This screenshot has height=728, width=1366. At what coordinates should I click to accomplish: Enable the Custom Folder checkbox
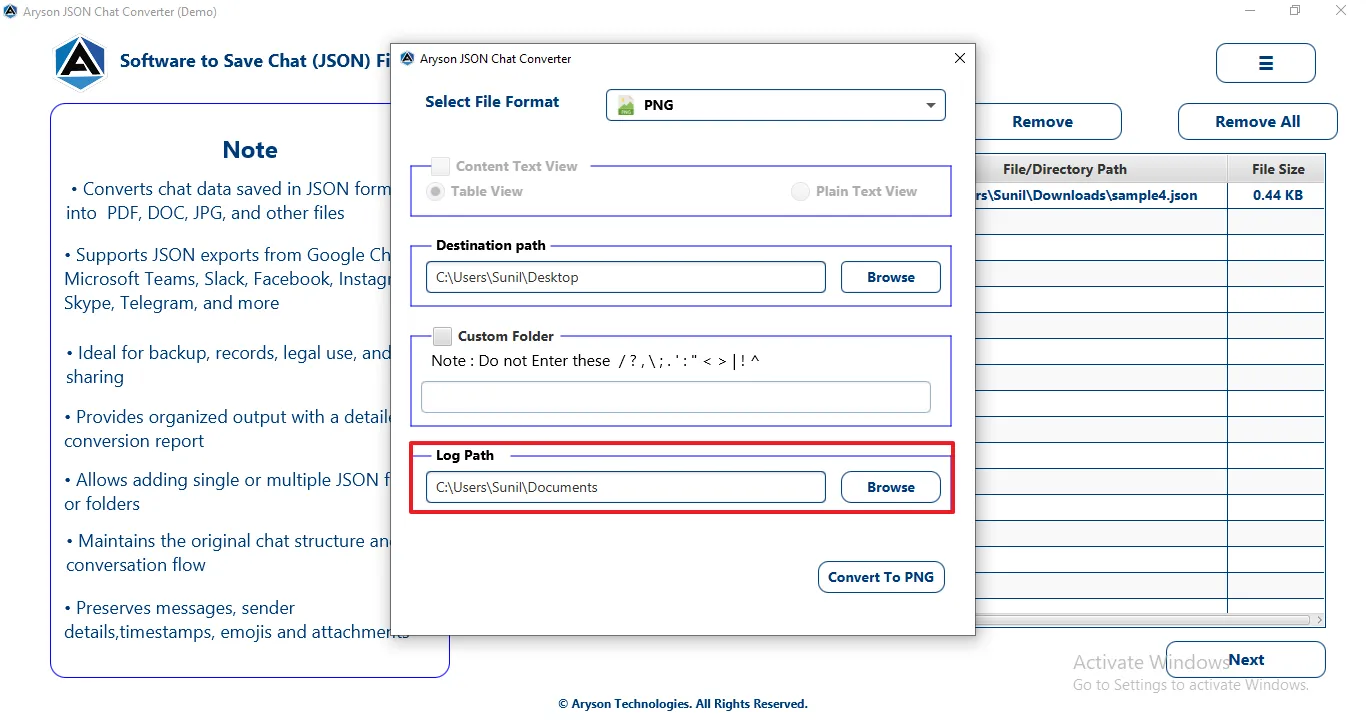tap(443, 336)
